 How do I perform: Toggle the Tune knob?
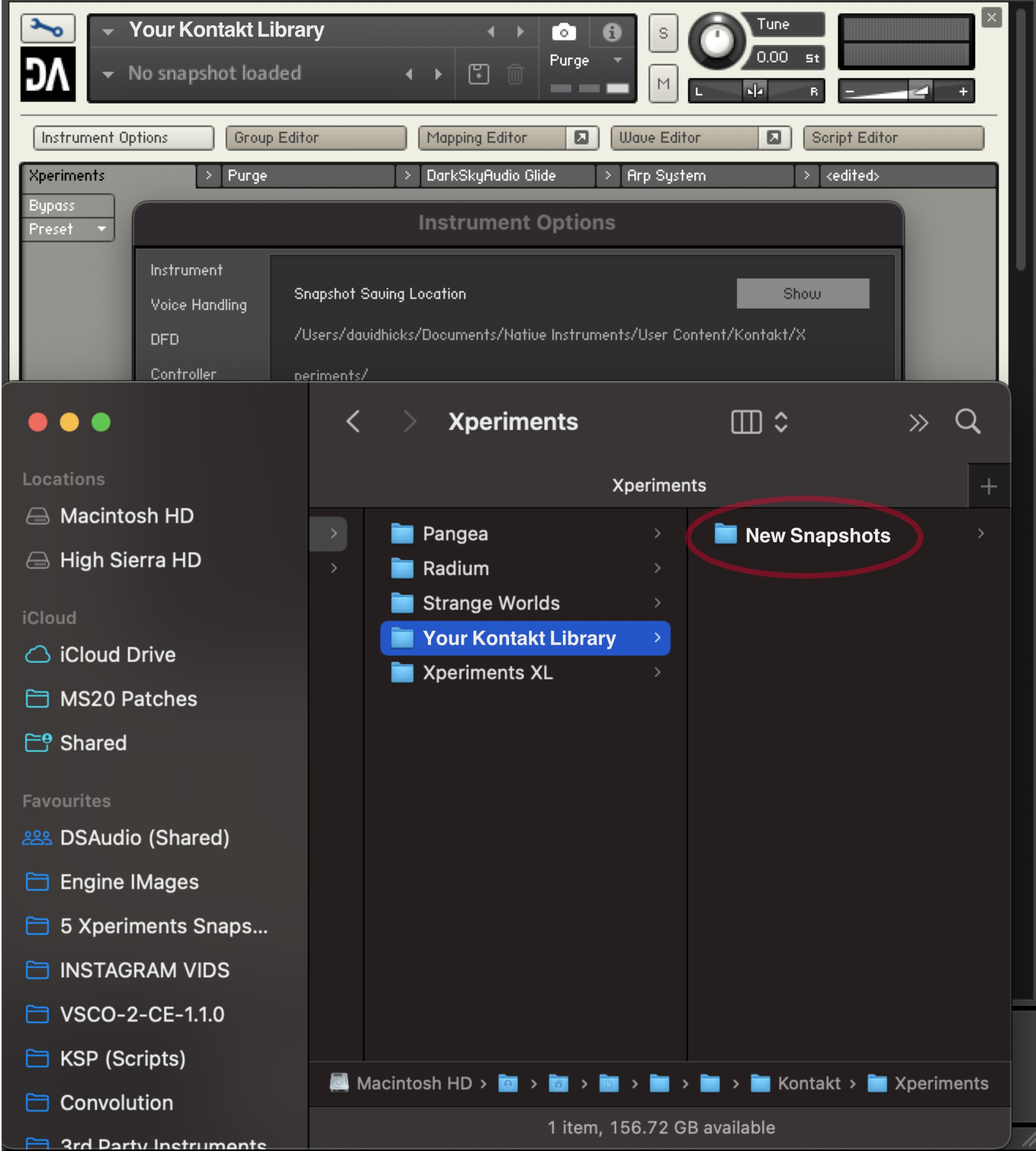click(x=716, y=41)
